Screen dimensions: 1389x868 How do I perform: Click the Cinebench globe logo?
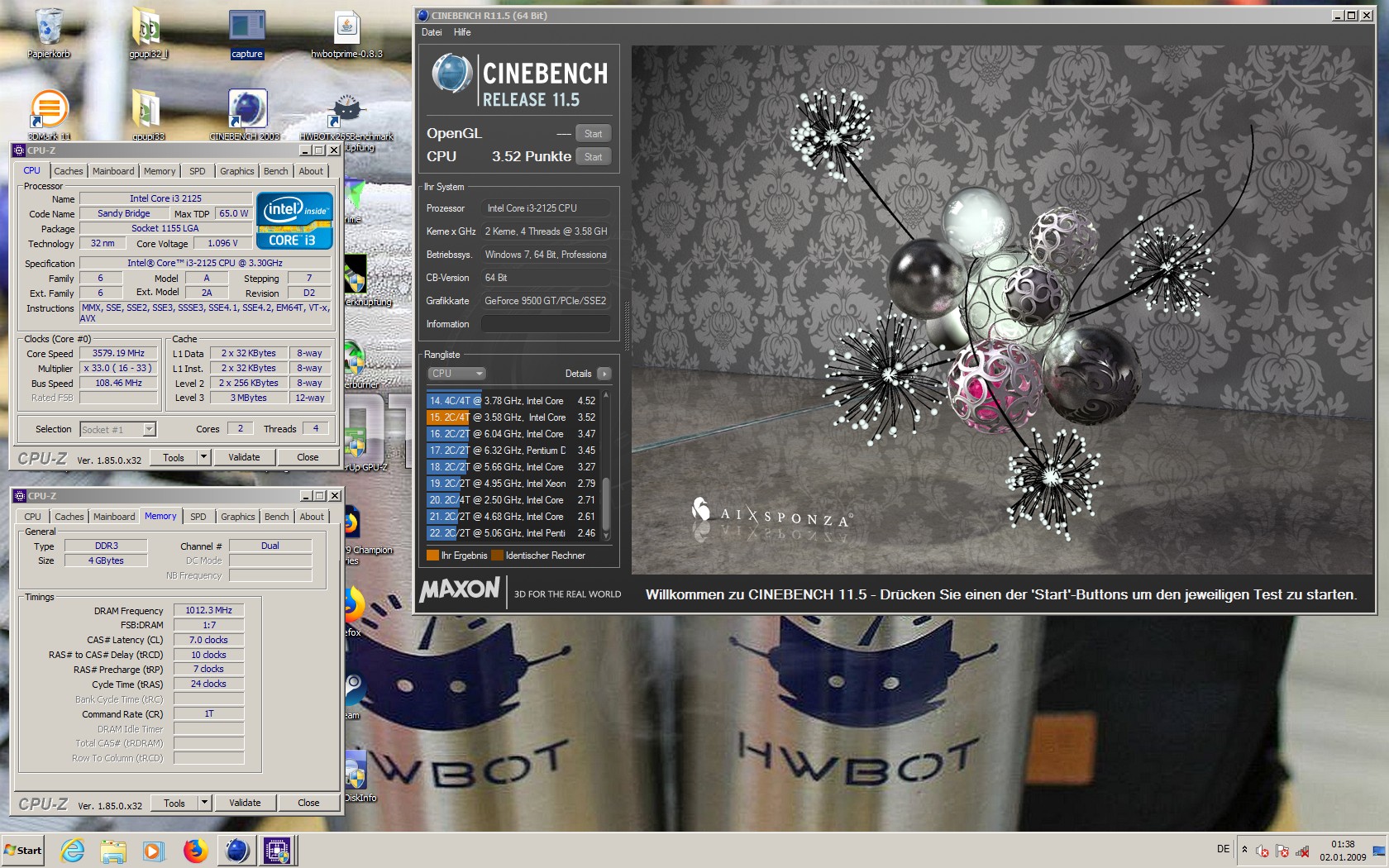click(451, 73)
